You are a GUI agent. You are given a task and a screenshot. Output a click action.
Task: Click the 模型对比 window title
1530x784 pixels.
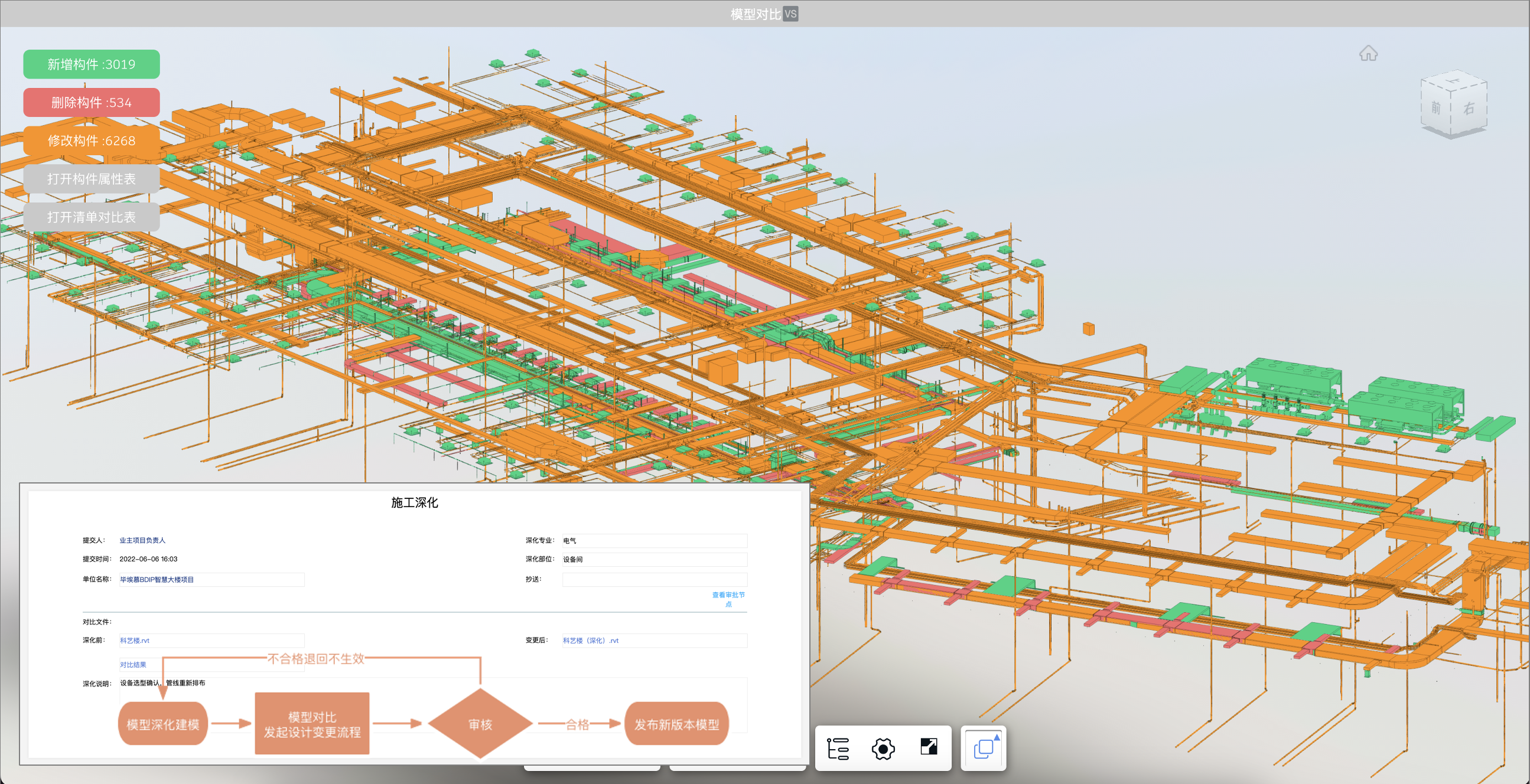(756, 14)
